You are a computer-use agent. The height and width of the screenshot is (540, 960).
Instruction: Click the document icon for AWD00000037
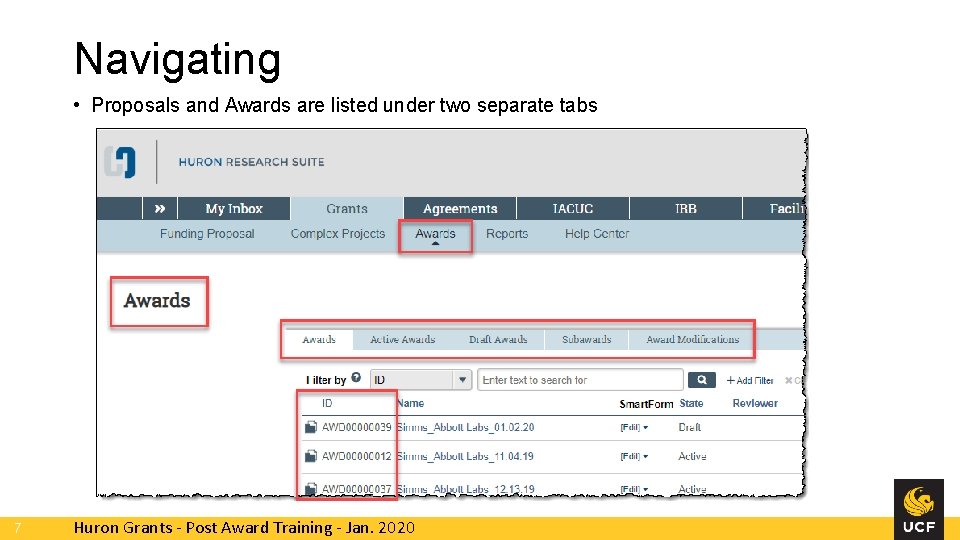click(x=311, y=489)
